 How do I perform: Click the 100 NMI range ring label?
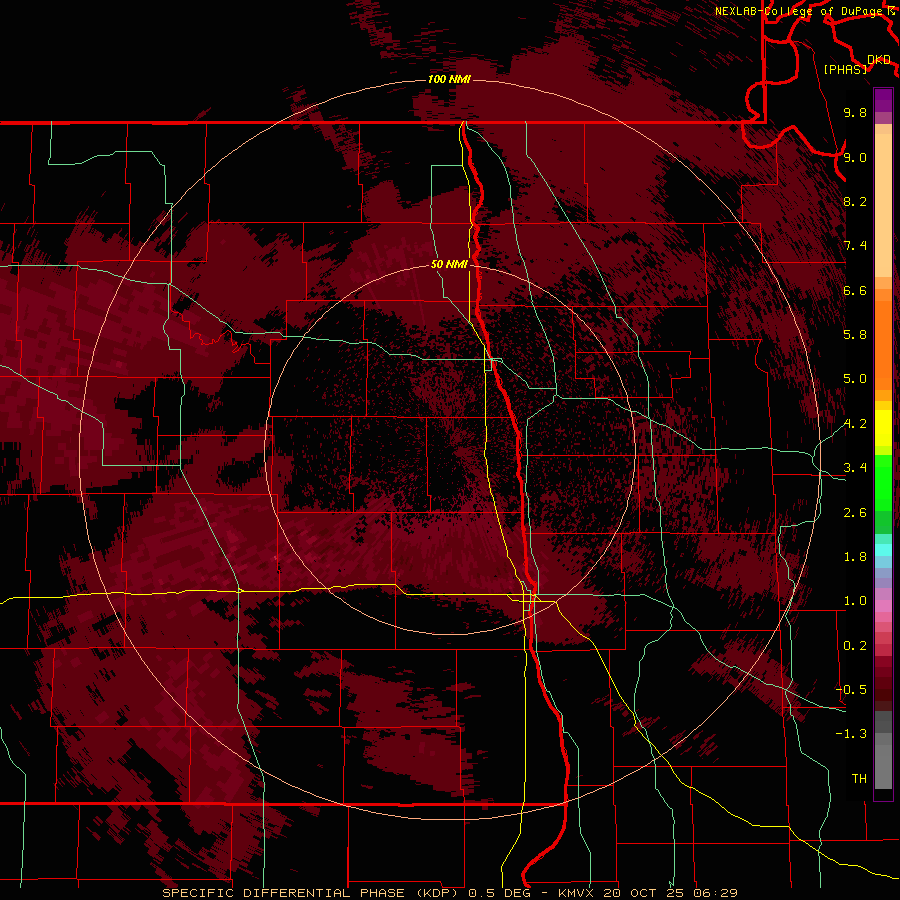[449, 79]
